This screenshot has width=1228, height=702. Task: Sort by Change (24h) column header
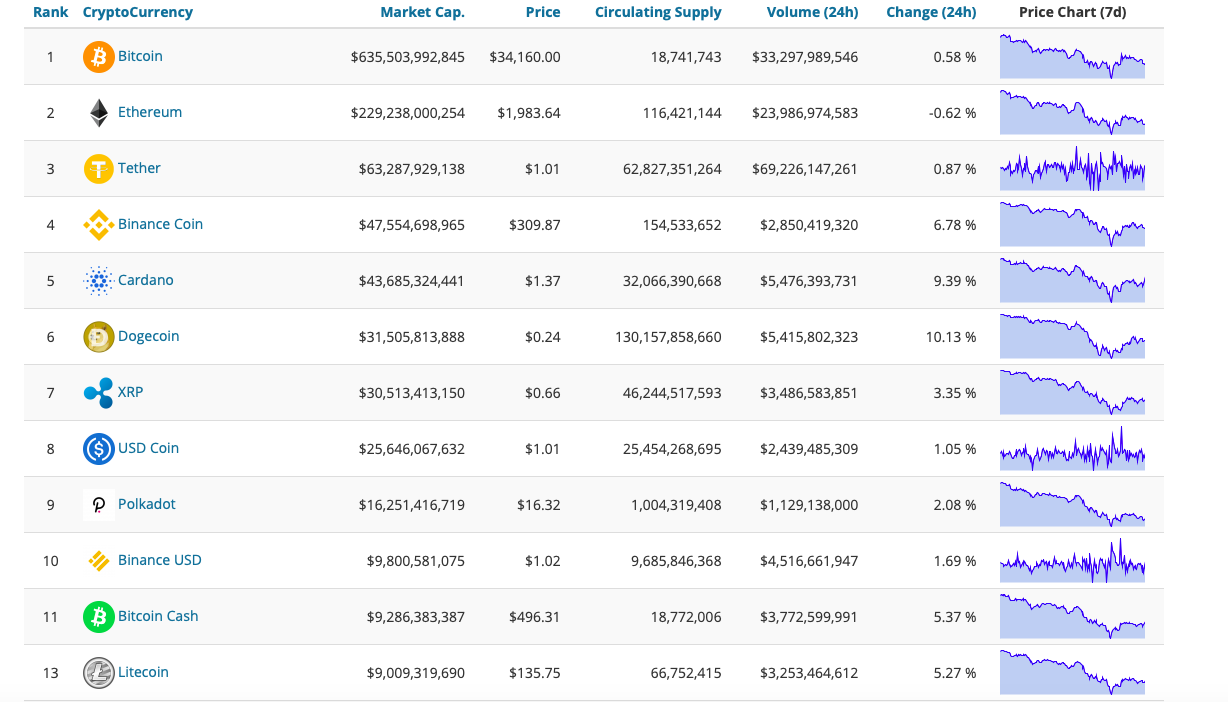click(931, 13)
